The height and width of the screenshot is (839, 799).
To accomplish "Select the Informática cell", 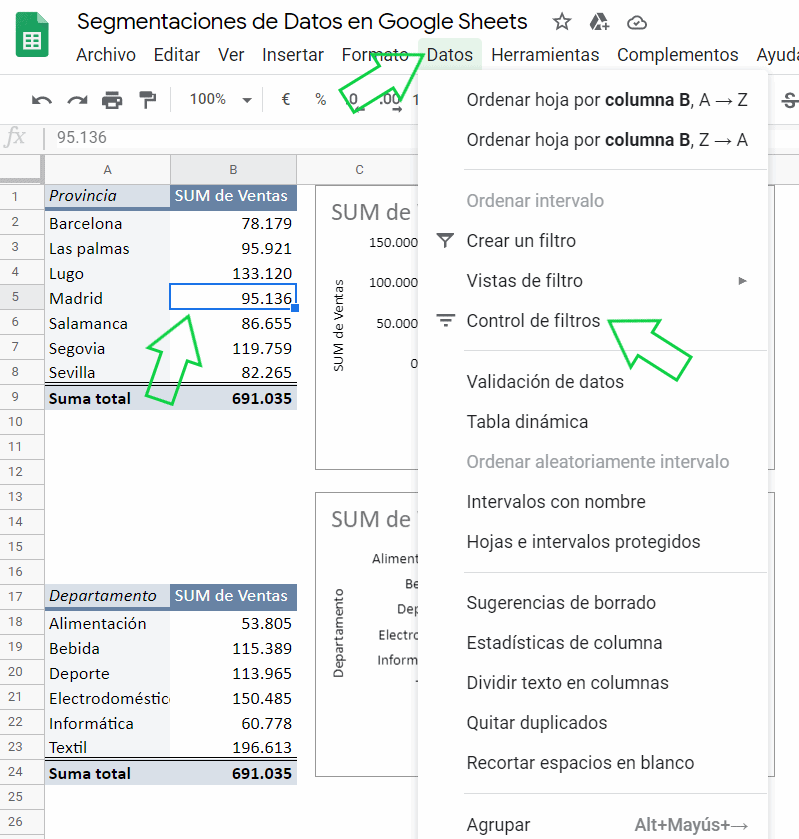I will coord(108,723).
